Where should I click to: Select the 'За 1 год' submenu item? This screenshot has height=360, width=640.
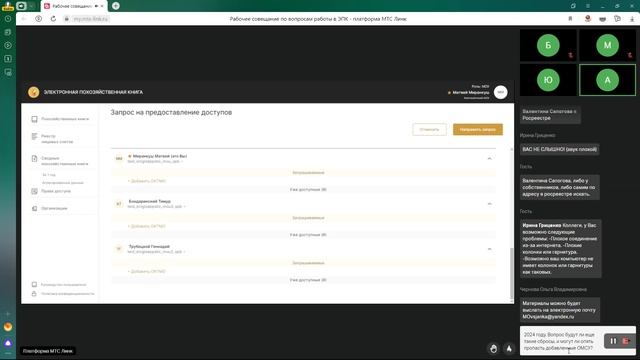point(49,175)
